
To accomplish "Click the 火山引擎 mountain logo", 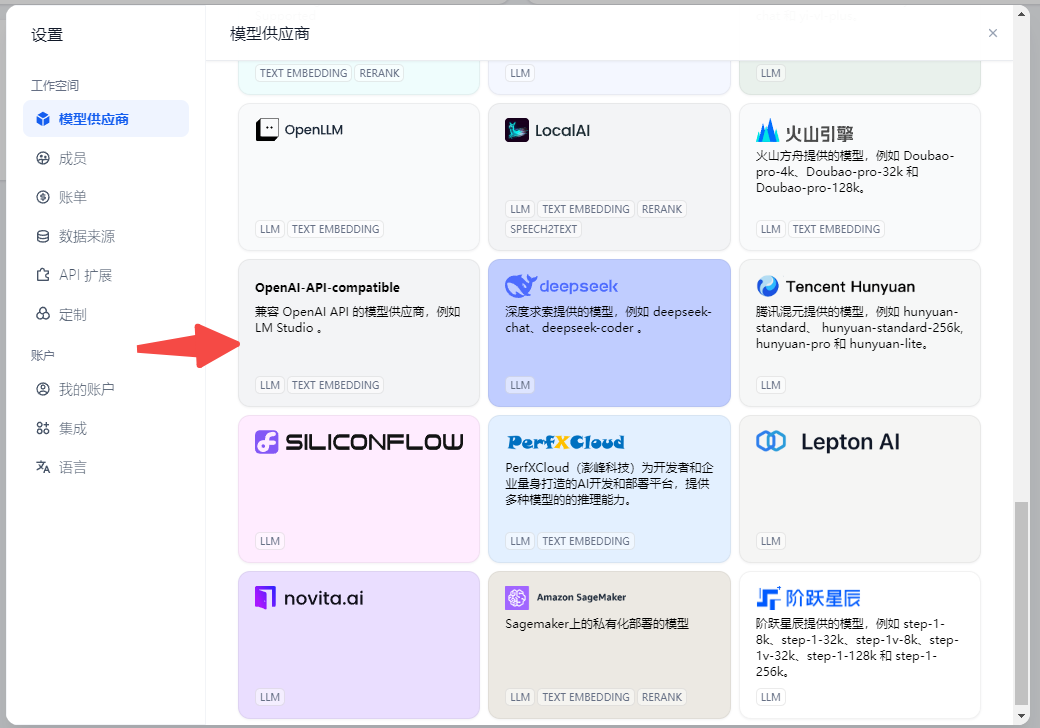I will pyautogui.click(x=767, y=131).
